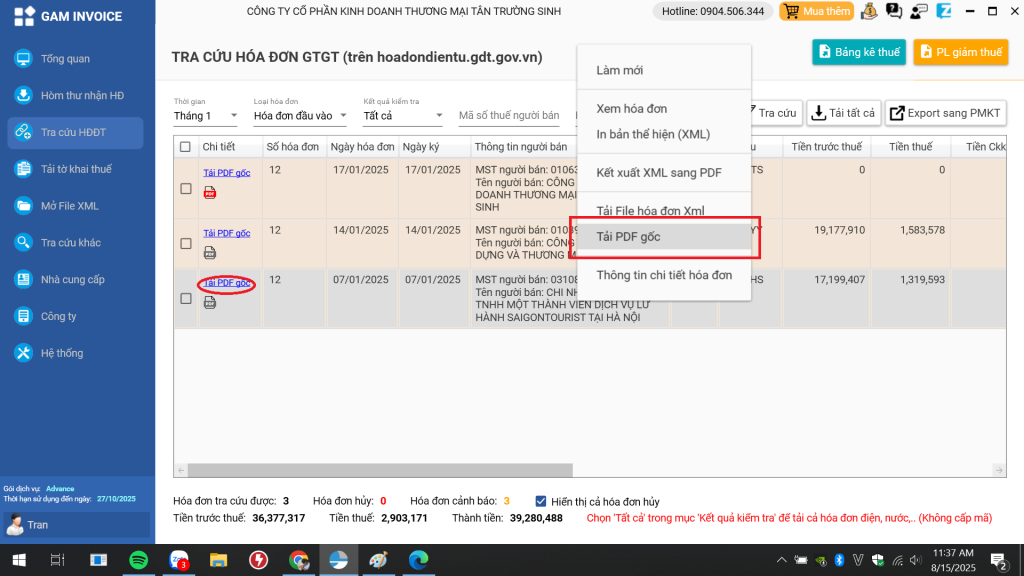Choose Kết xuất XML sang PDF menu entry
This screenshot has height=576, width=1024.
tap(658, 173)
